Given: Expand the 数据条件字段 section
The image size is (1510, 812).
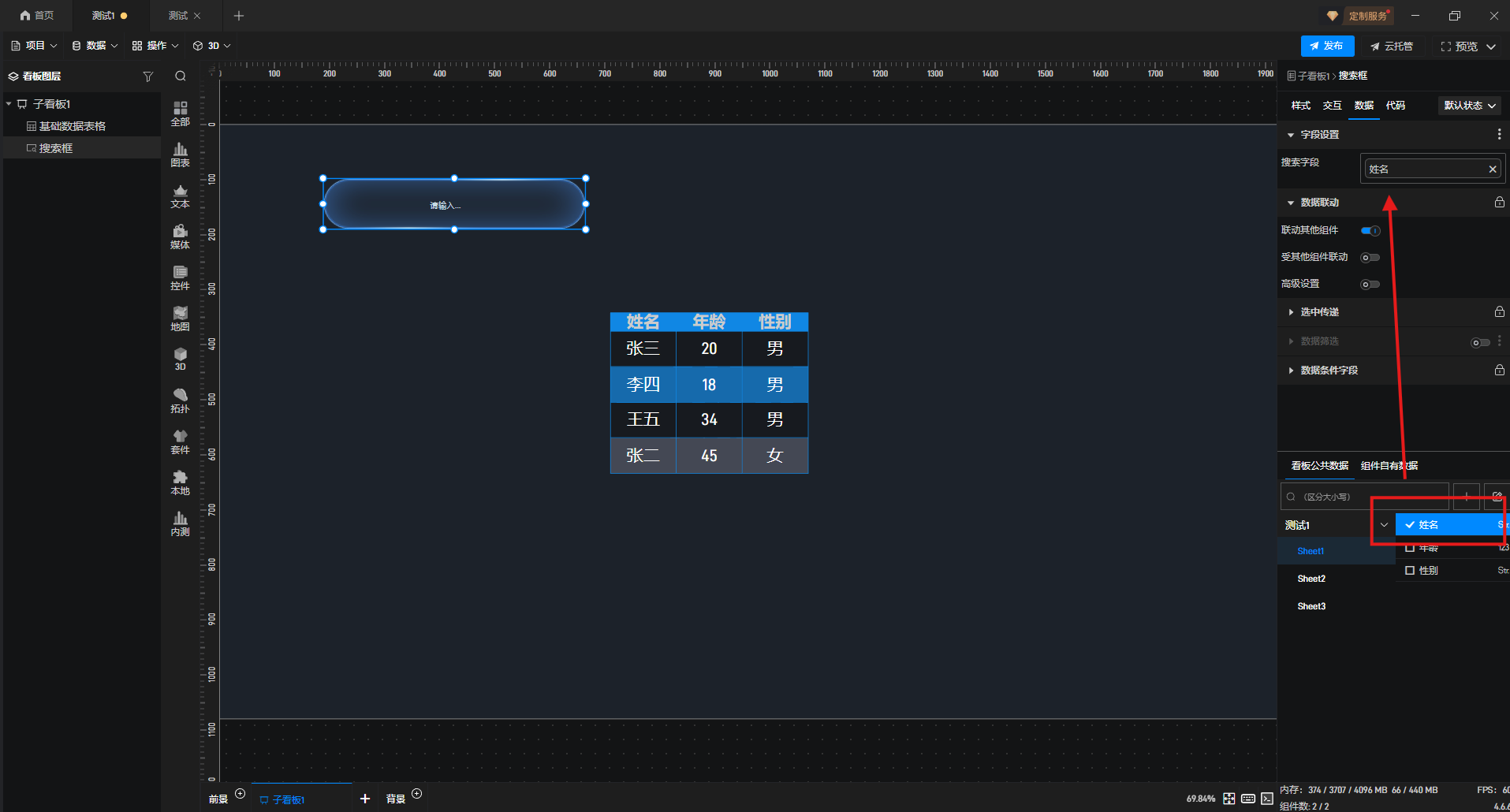Looking at the screenshot, I should (x=1328, y=371).
